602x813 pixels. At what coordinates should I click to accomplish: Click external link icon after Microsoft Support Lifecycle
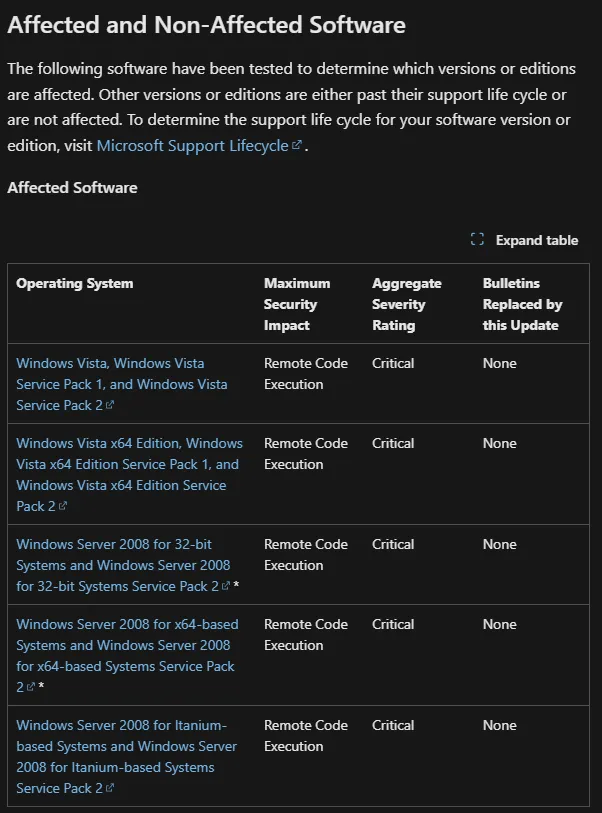(297, 145)
